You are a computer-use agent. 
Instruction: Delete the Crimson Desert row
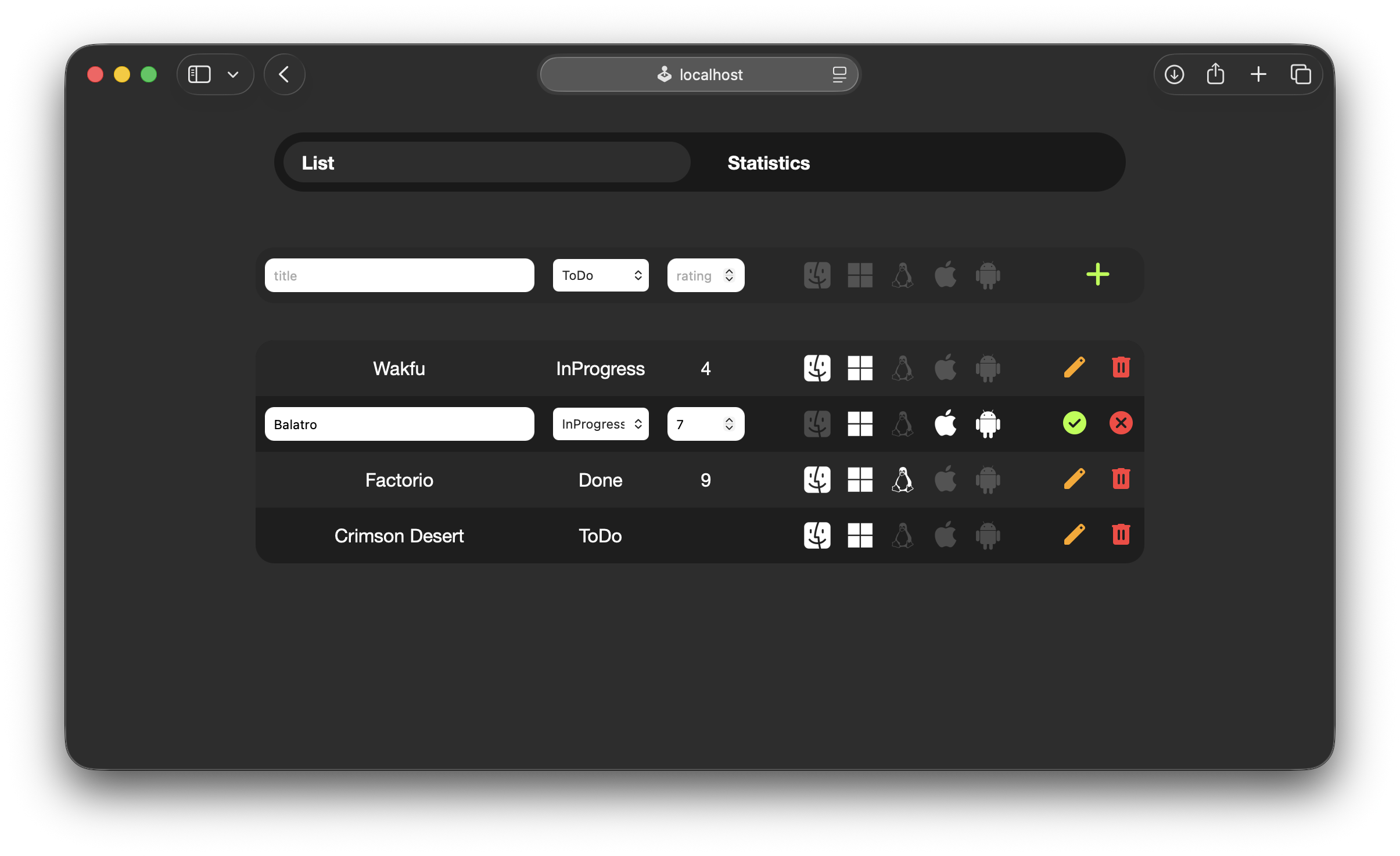pos(1121,535)
